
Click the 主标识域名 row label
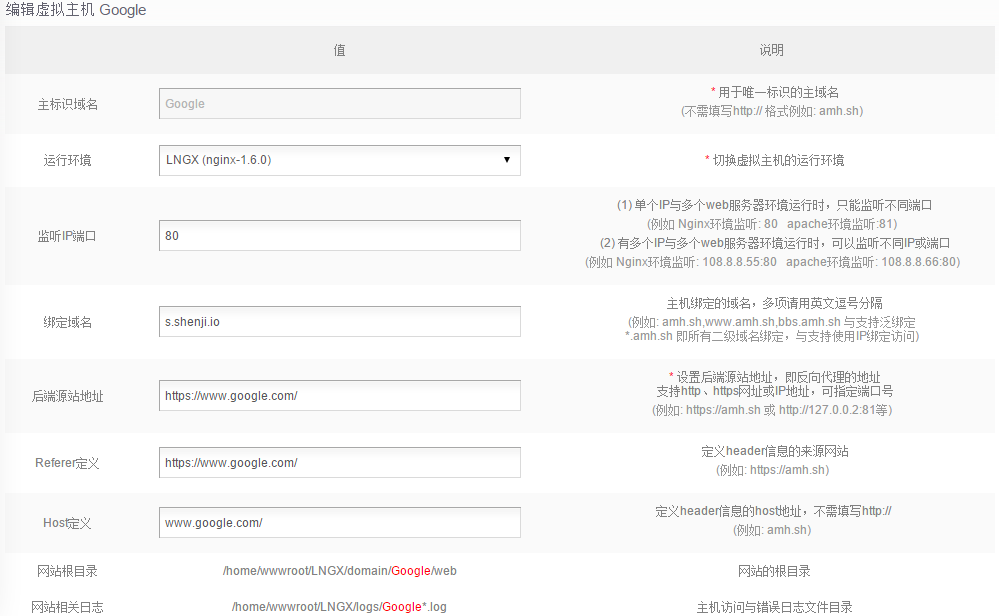pos(67,104)
